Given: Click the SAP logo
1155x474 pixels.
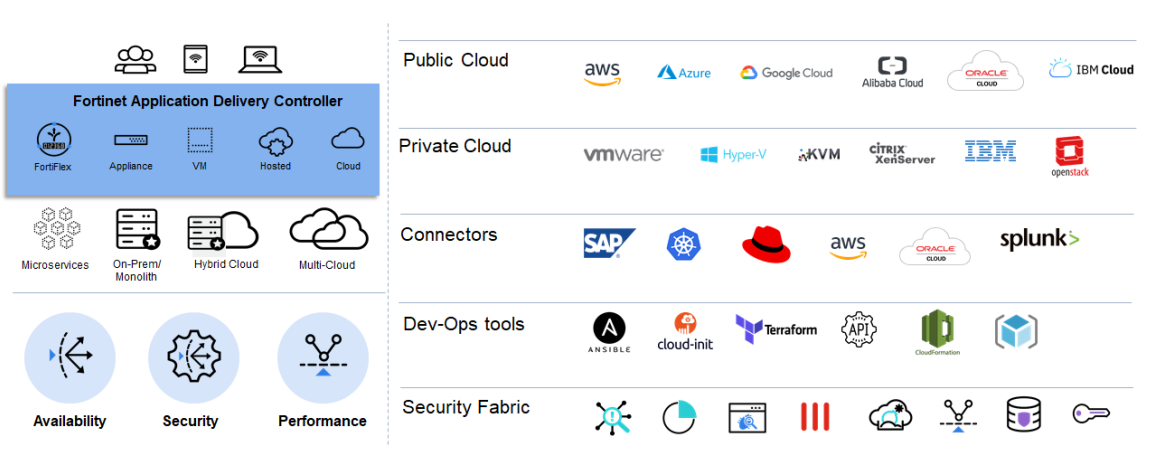Looking at the screenshot, I should coord(609,243).
